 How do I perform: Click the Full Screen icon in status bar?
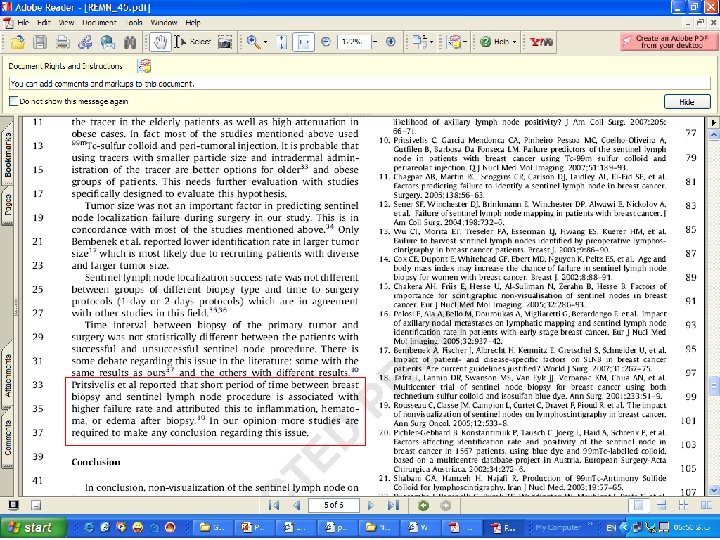[13, 506]
